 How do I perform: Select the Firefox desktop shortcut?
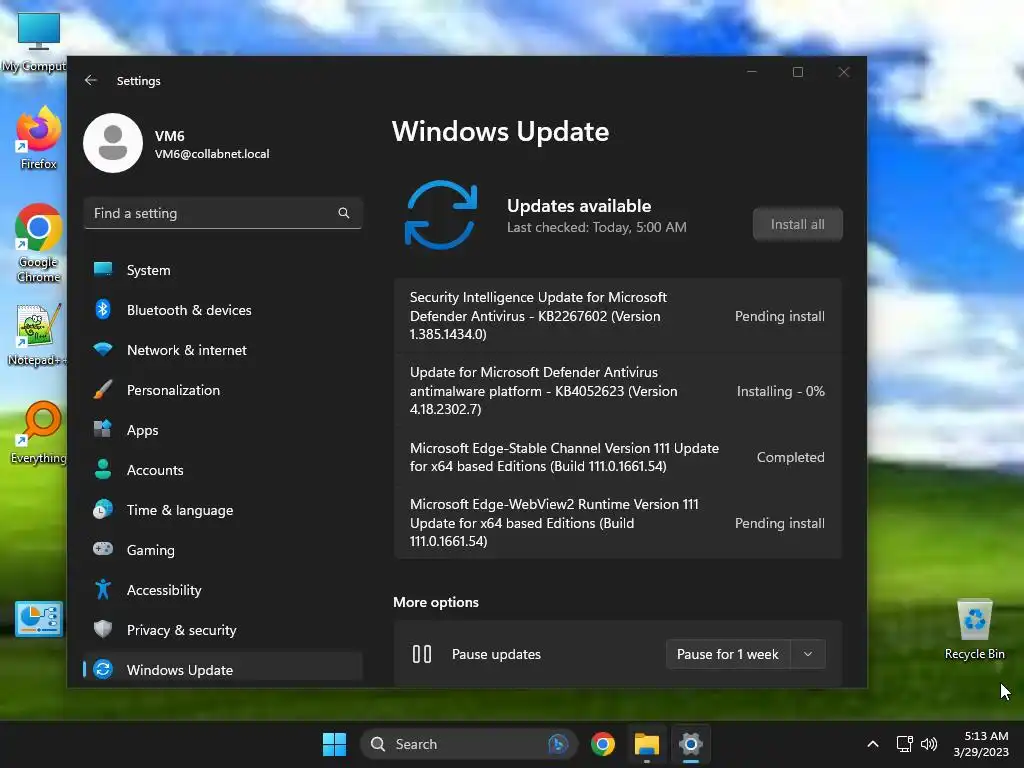[38, 138]
